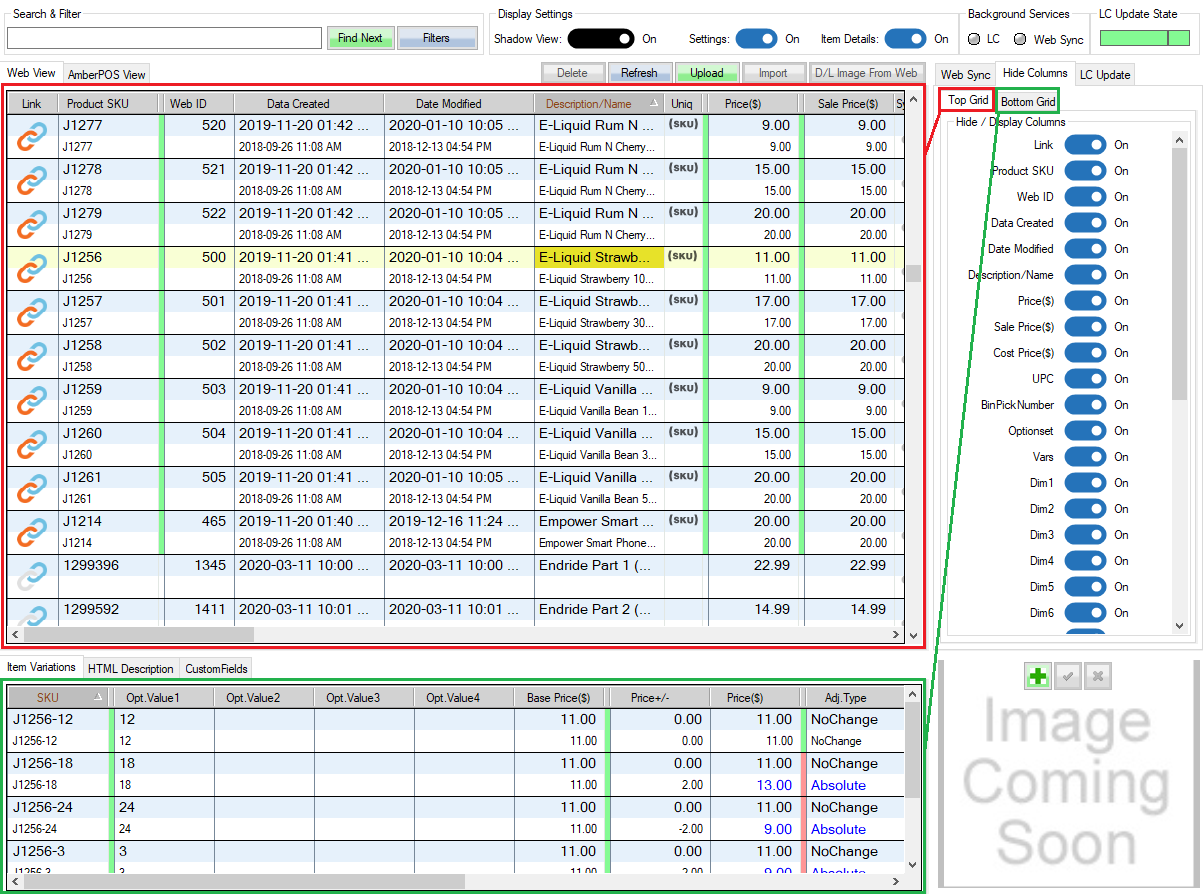
Task: Click the top grid vertical scrollbar down arrow
Action: [x=913, y=634]
